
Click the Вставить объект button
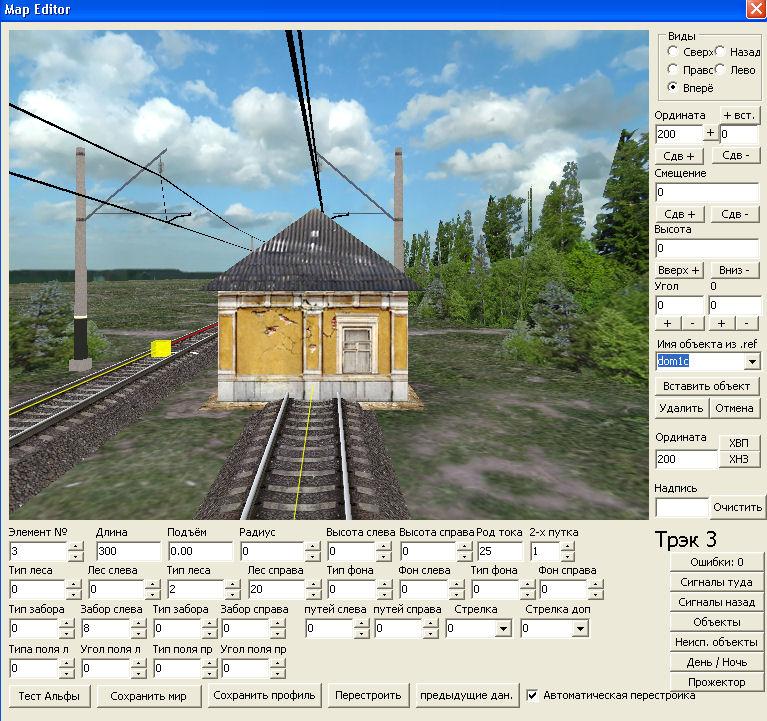click(708, 386)
